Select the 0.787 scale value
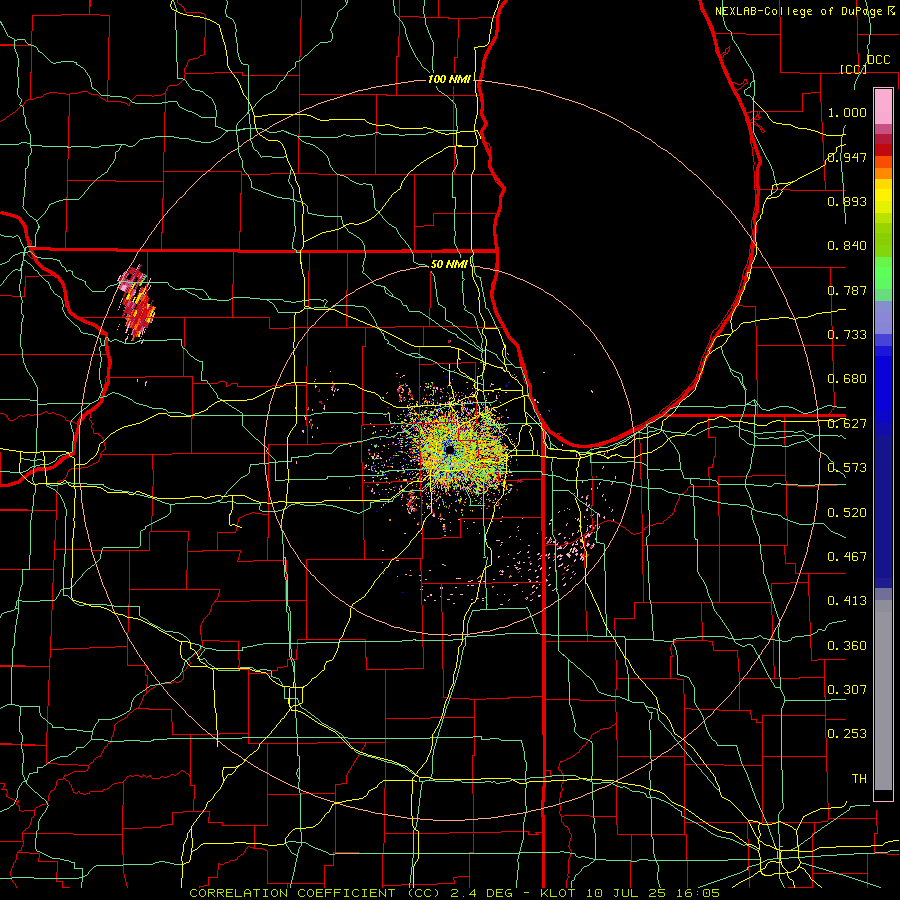Viewport: 900px width, 900px height. pos(847,290)
